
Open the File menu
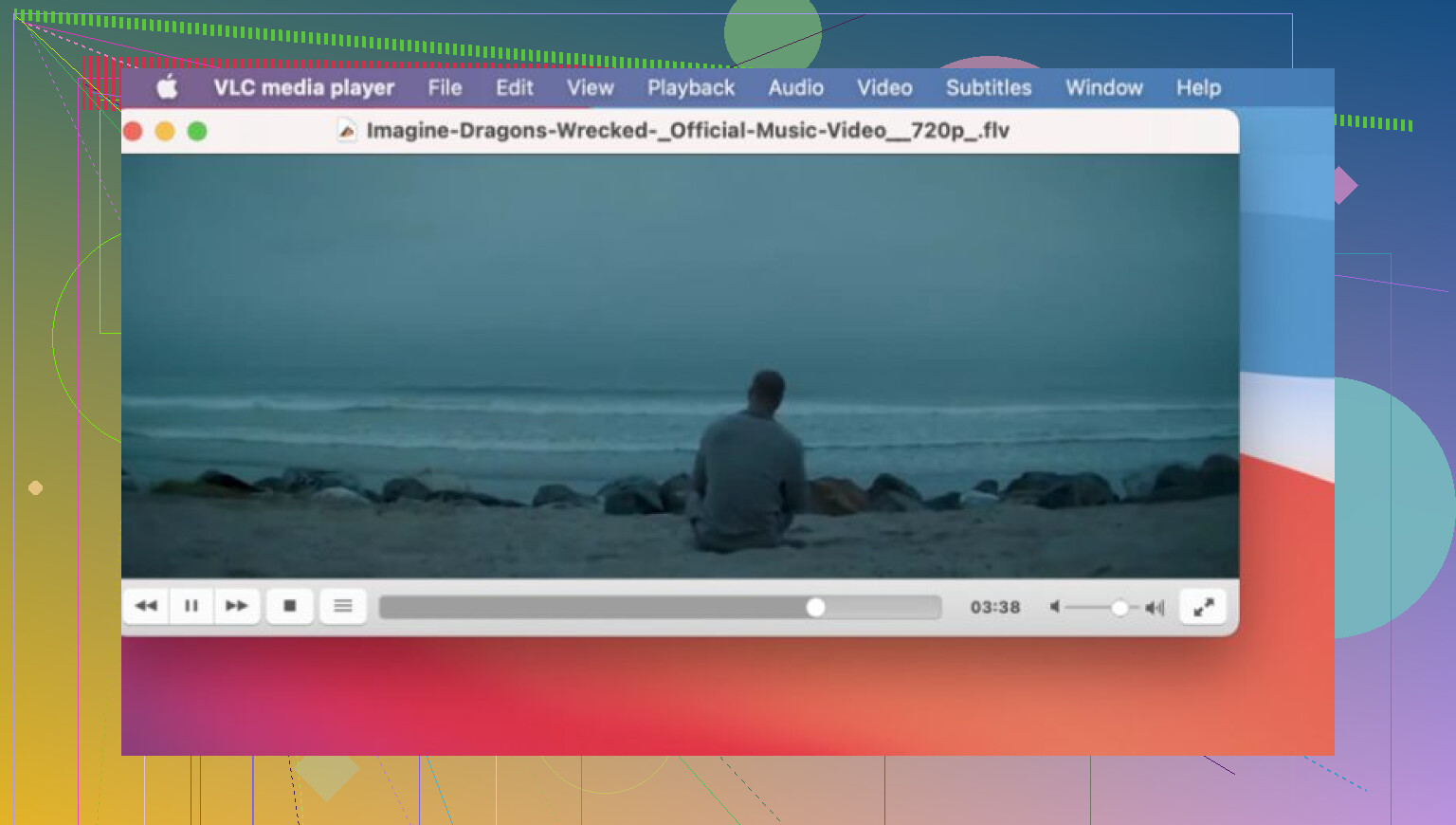445,87
